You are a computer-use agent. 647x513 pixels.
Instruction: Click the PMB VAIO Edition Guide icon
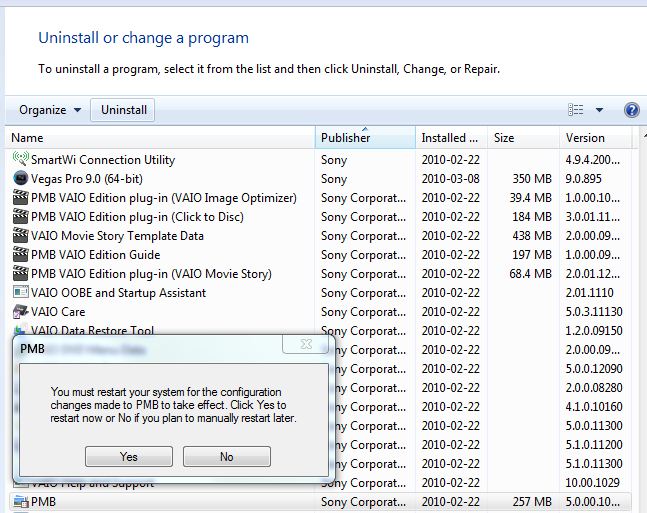[20, 254]
